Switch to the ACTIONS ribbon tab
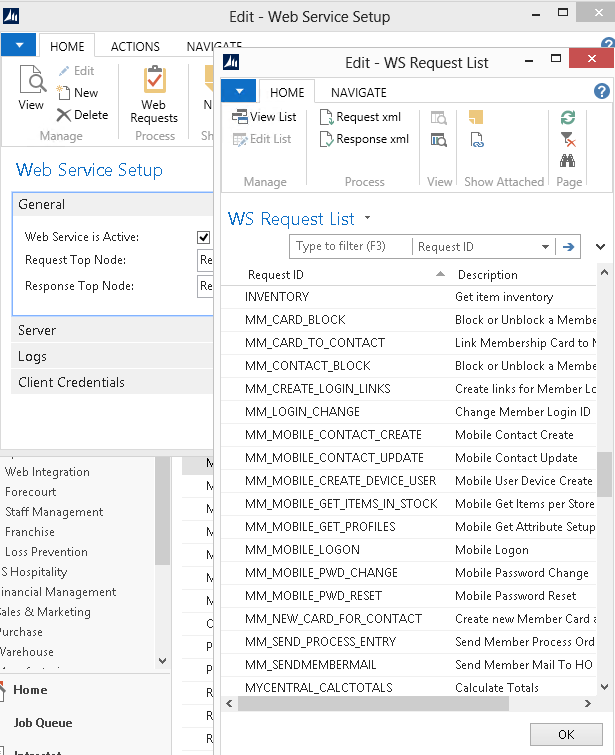Viewport: 615px width, 755px height. coord(135,46)
